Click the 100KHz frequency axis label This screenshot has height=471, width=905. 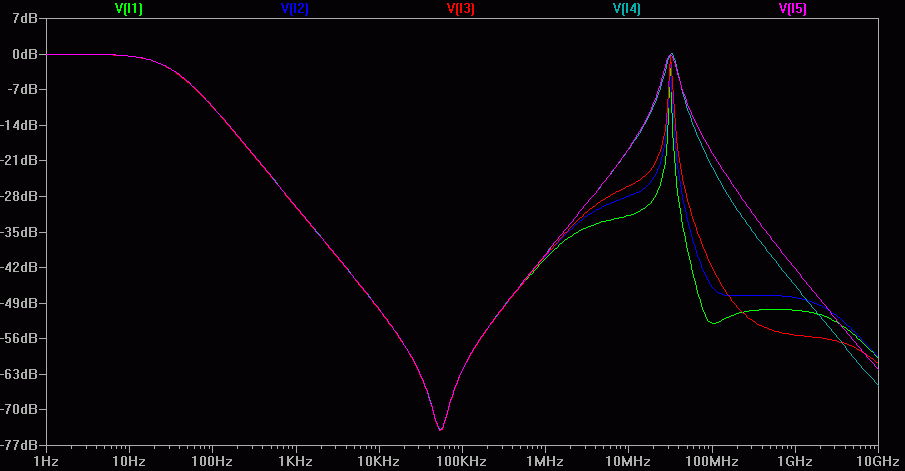tap(461, 461)
